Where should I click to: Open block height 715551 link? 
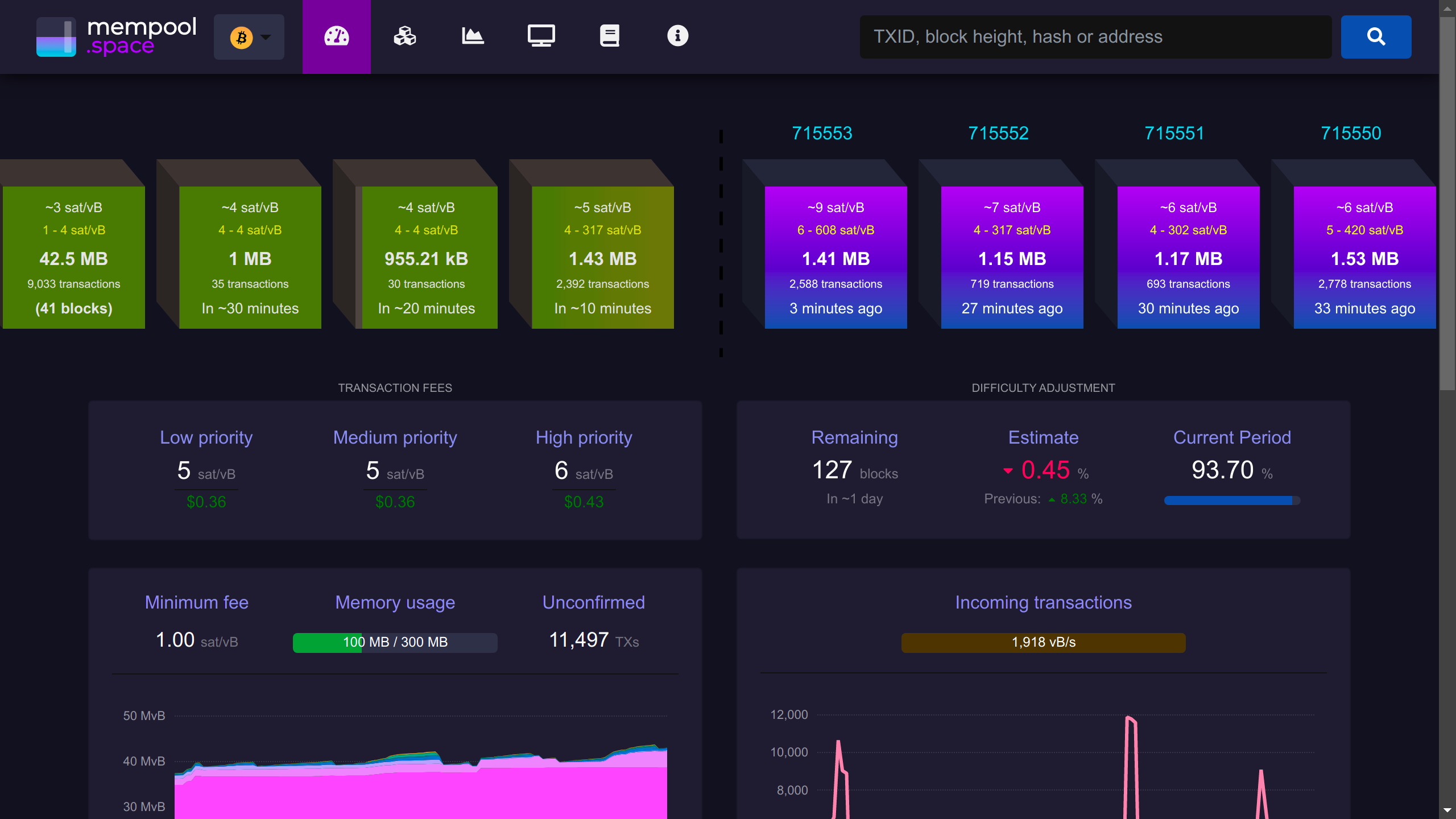(1174, 133)
